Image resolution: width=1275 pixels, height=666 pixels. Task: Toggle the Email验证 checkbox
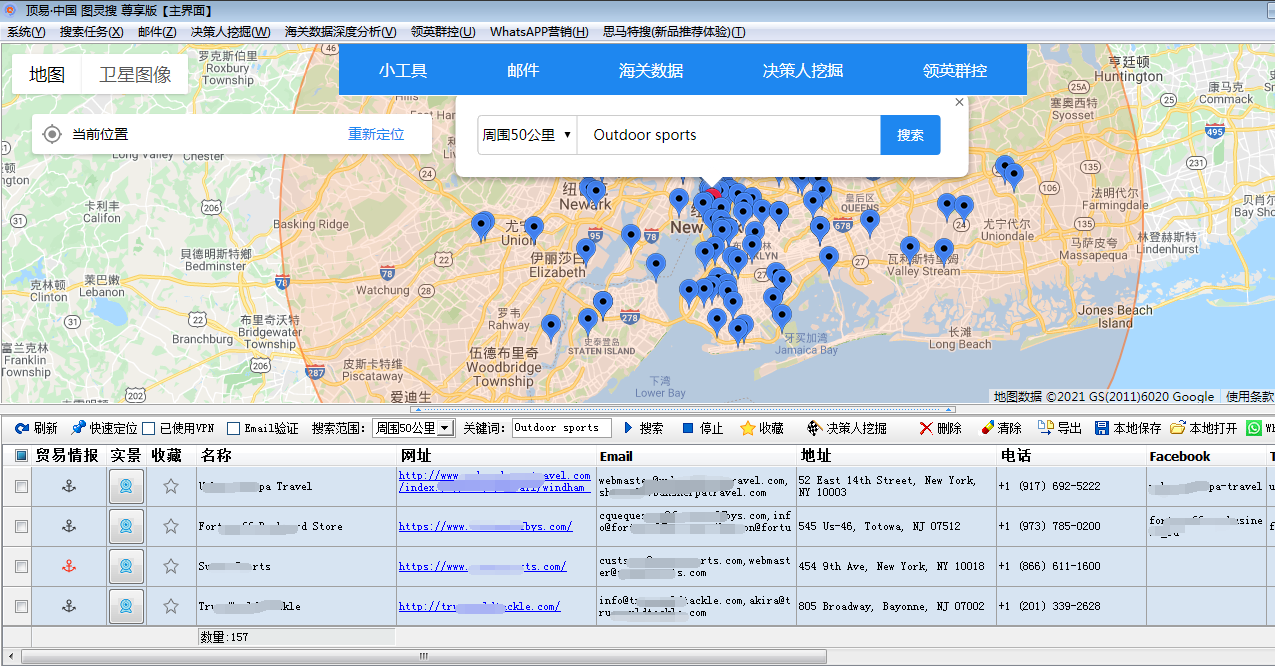pyautogui.click(x=234, y=429)
